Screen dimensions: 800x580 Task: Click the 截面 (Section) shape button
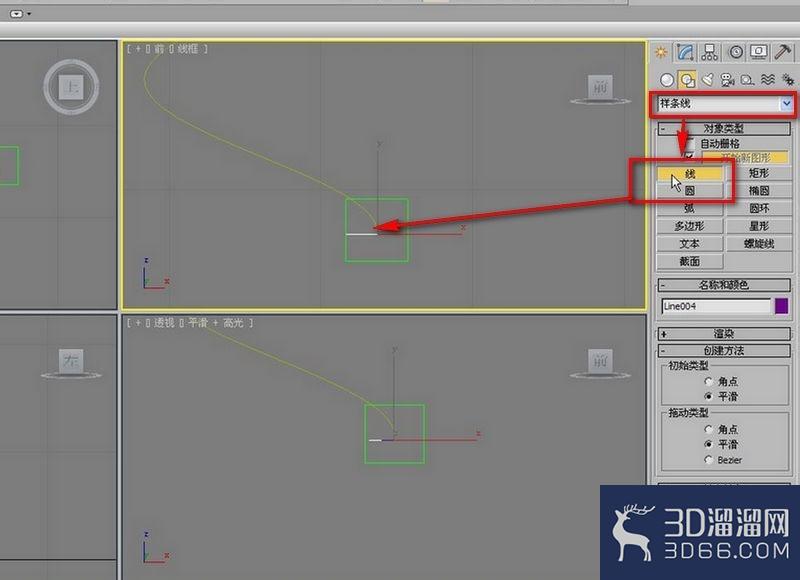690,261
